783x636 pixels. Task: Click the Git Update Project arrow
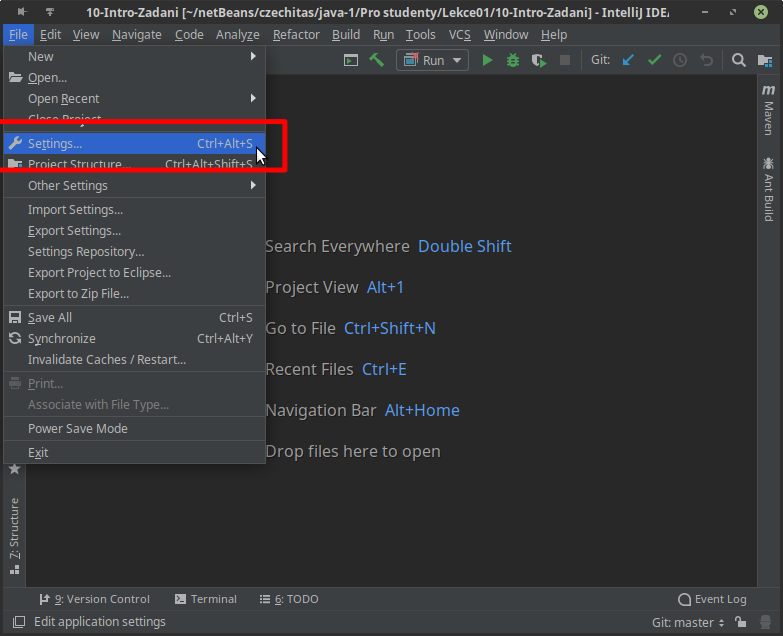tap(628, 60)
